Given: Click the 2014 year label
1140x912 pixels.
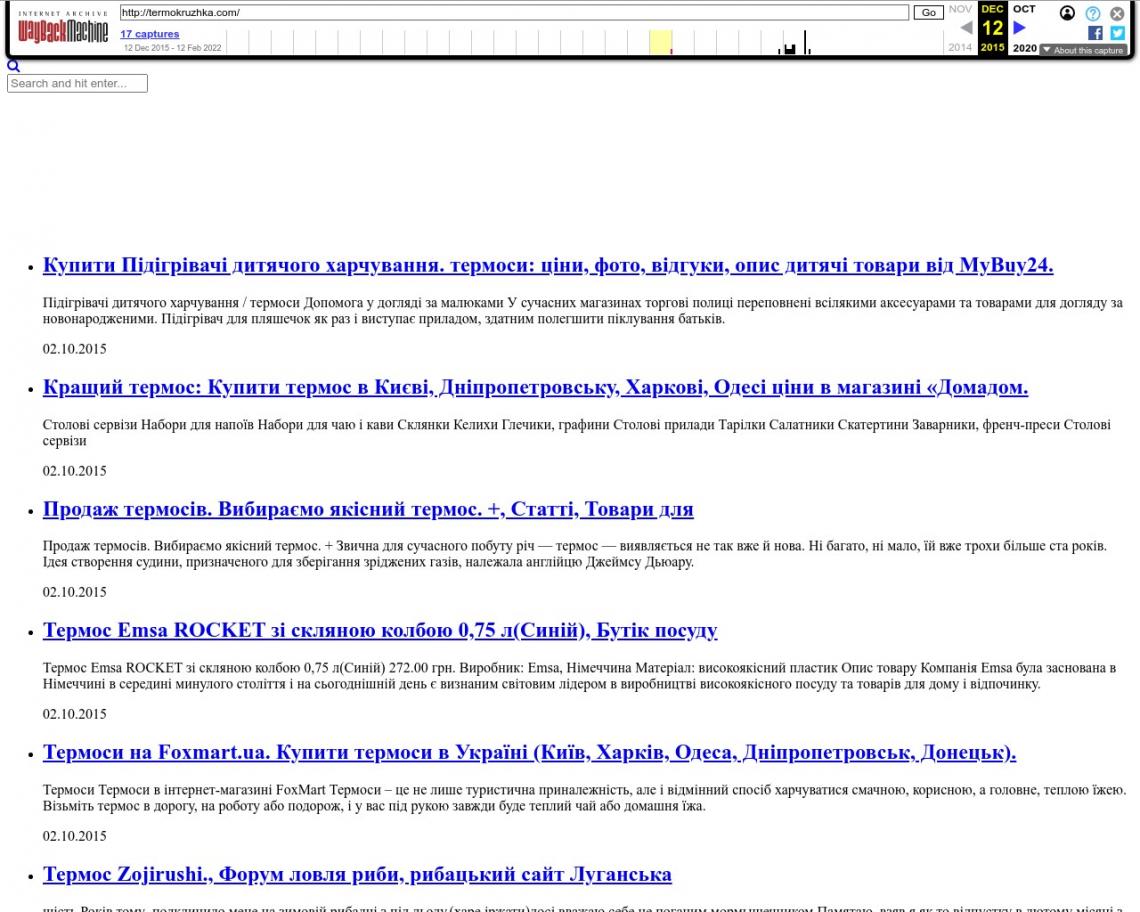Looking at the screenshot, I should point(960,47).
